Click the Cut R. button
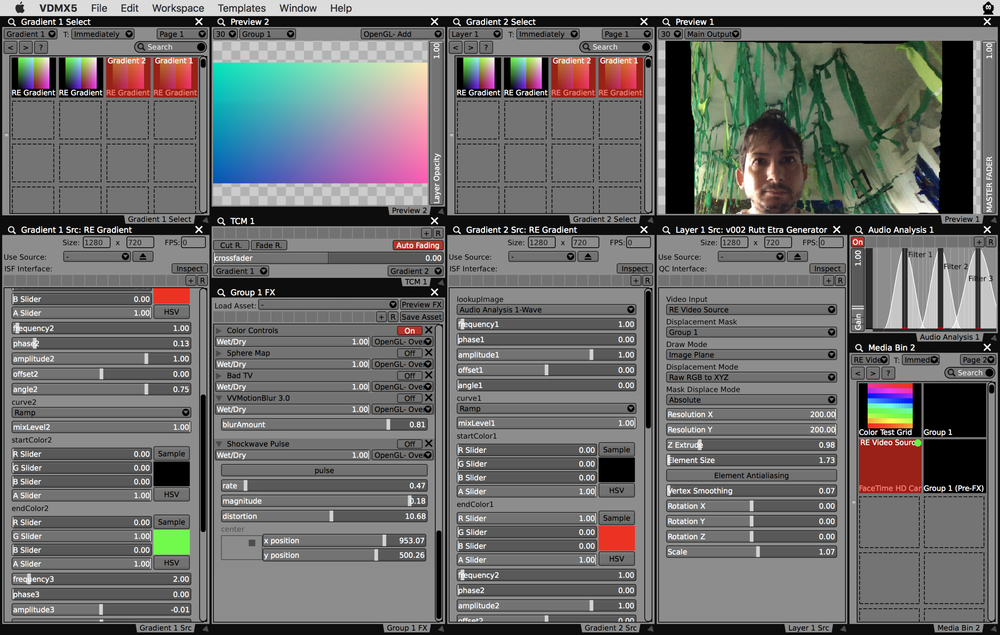Image resolution: width=1000 pixels, height=635 pixels. tap(231, 245)
